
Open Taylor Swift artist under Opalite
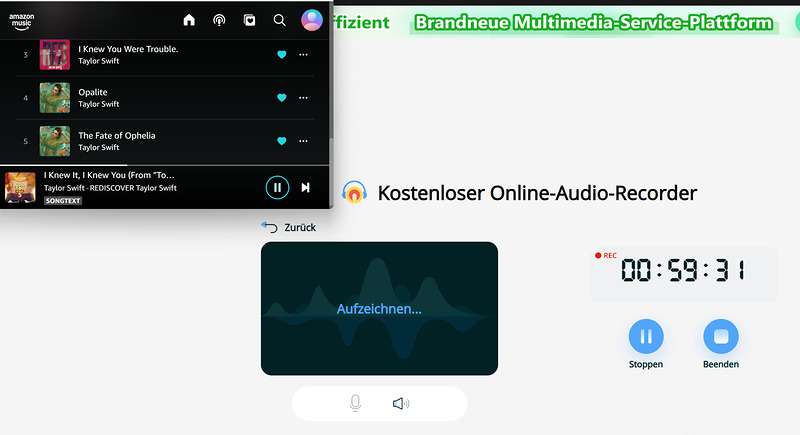[98, 104]
